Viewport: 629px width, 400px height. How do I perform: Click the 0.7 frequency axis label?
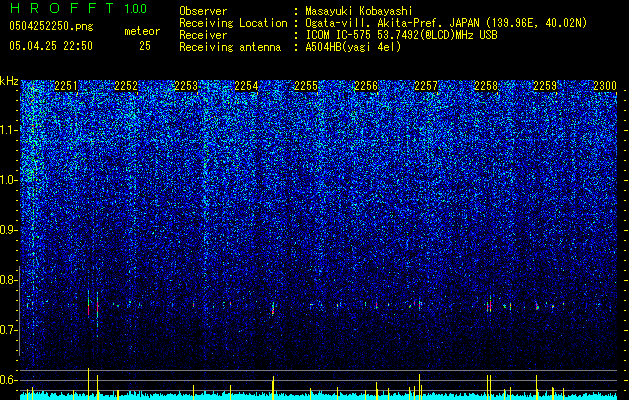click(9, 330)
